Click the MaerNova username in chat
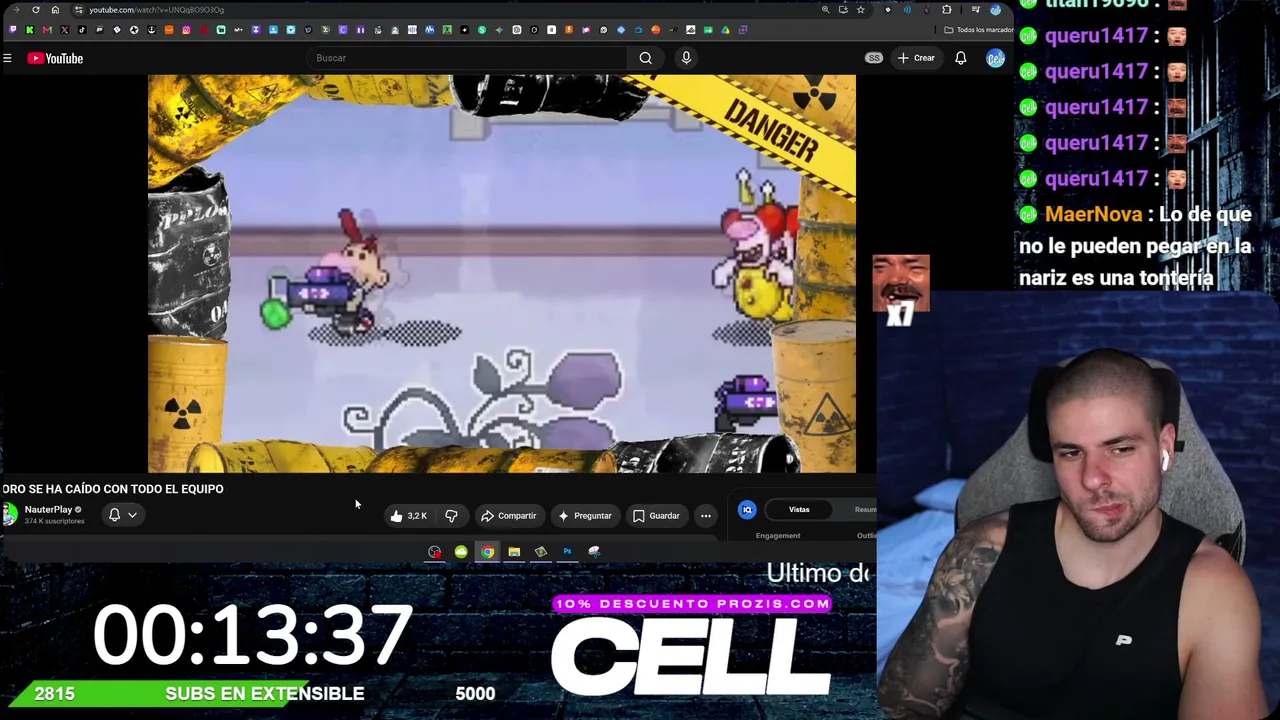The height and width of the screenshot is (720, 1280). [1093, 214]
